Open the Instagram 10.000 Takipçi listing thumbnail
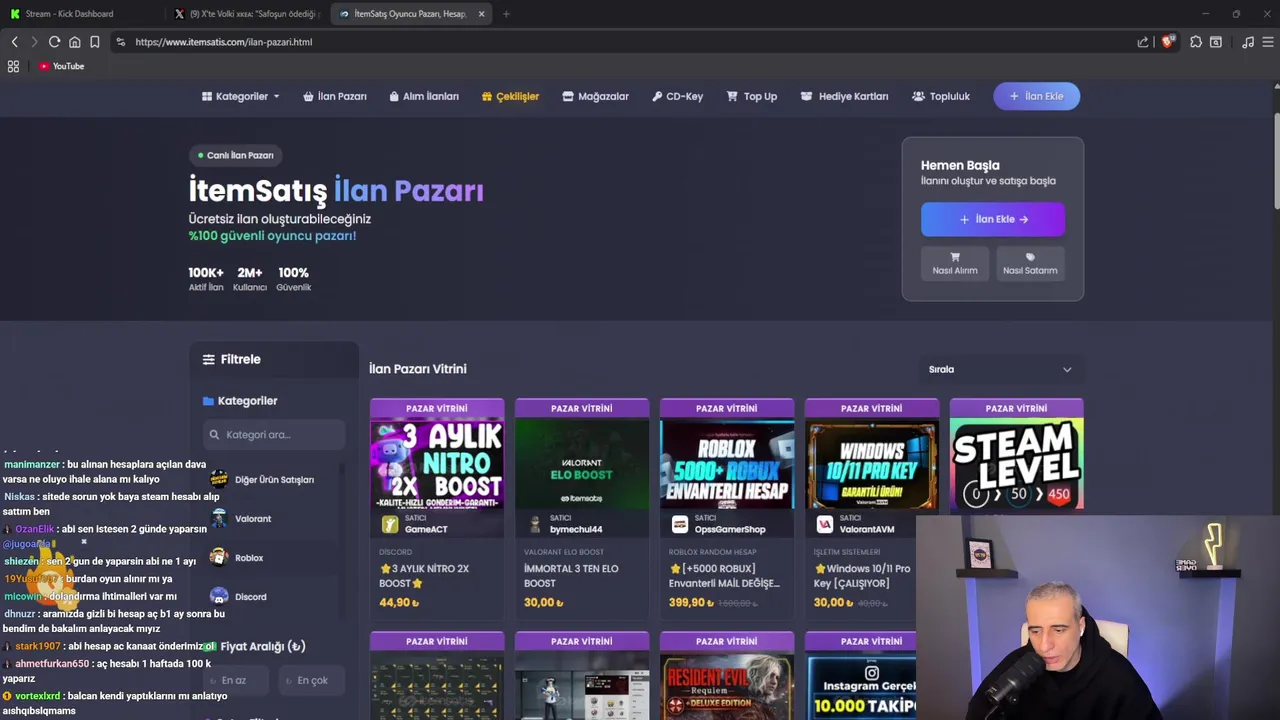1280x720 pixels. (x=862, y=685)
